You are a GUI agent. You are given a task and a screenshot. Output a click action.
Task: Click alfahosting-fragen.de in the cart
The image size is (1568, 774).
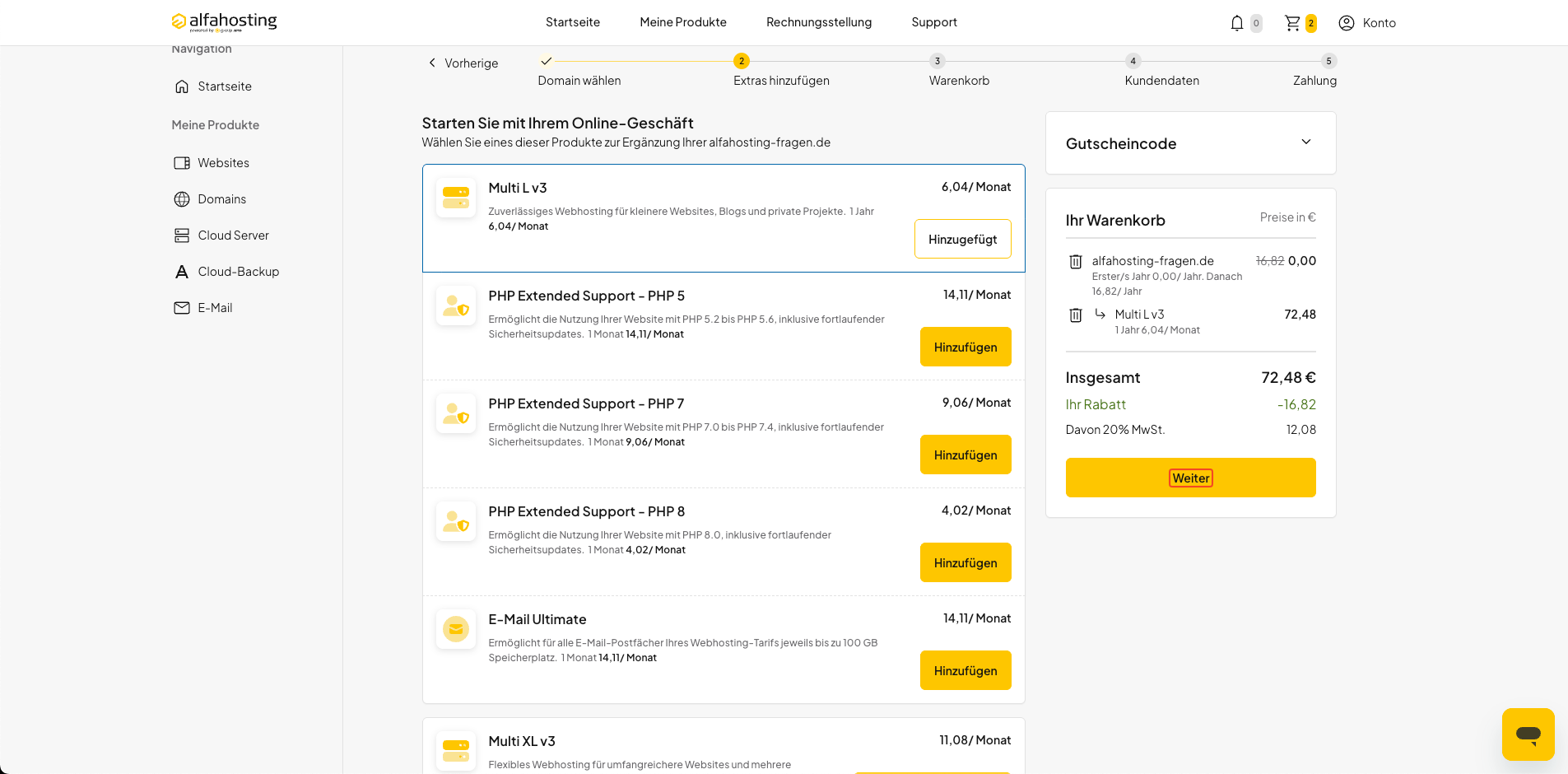[1152, 261]
